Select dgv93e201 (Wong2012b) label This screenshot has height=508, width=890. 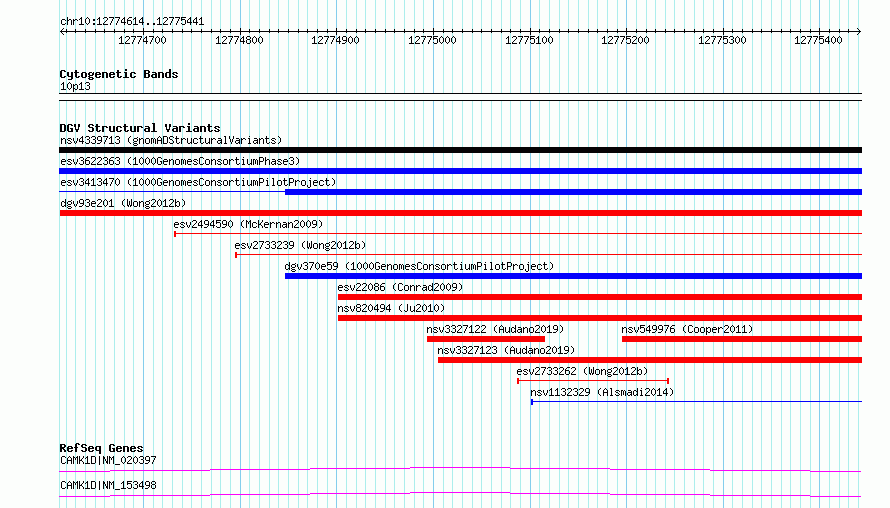(123, 203)
